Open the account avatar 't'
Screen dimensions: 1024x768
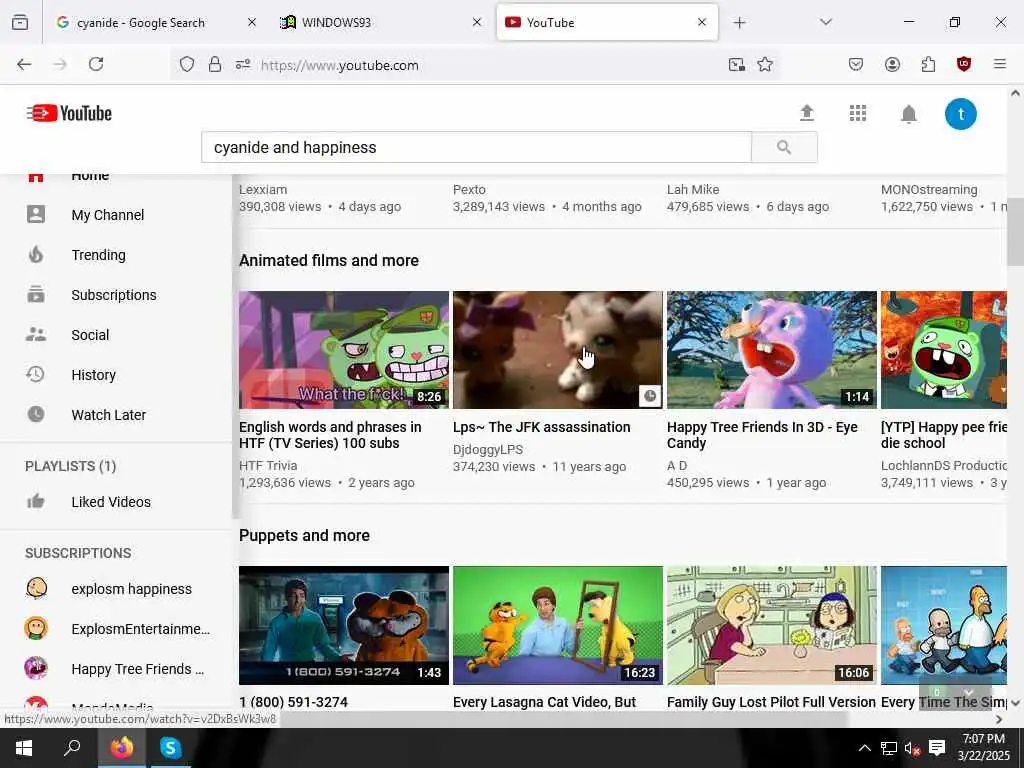[x=960, y=114]
